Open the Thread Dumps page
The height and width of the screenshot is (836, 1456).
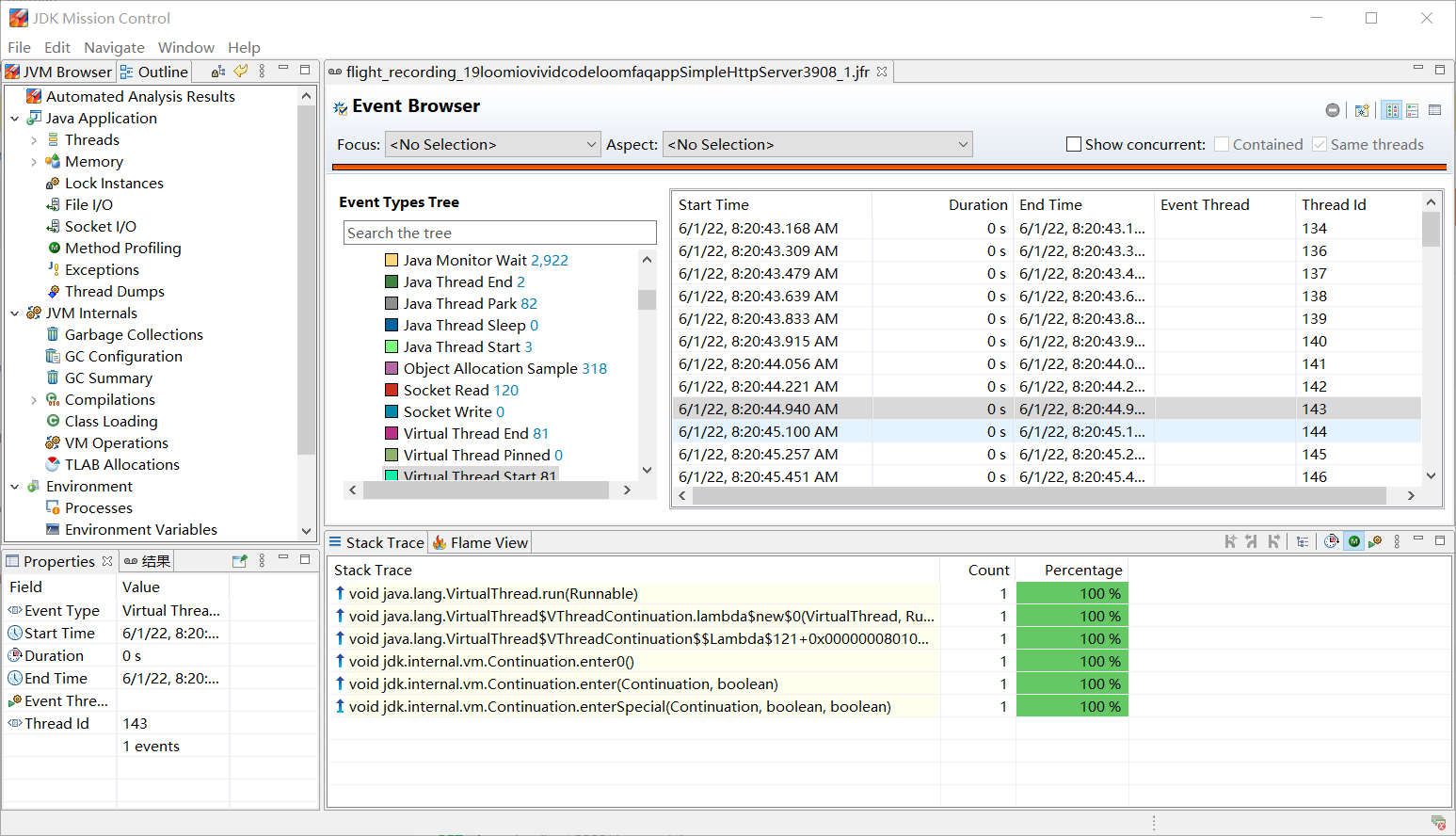[x=114, y=291]
